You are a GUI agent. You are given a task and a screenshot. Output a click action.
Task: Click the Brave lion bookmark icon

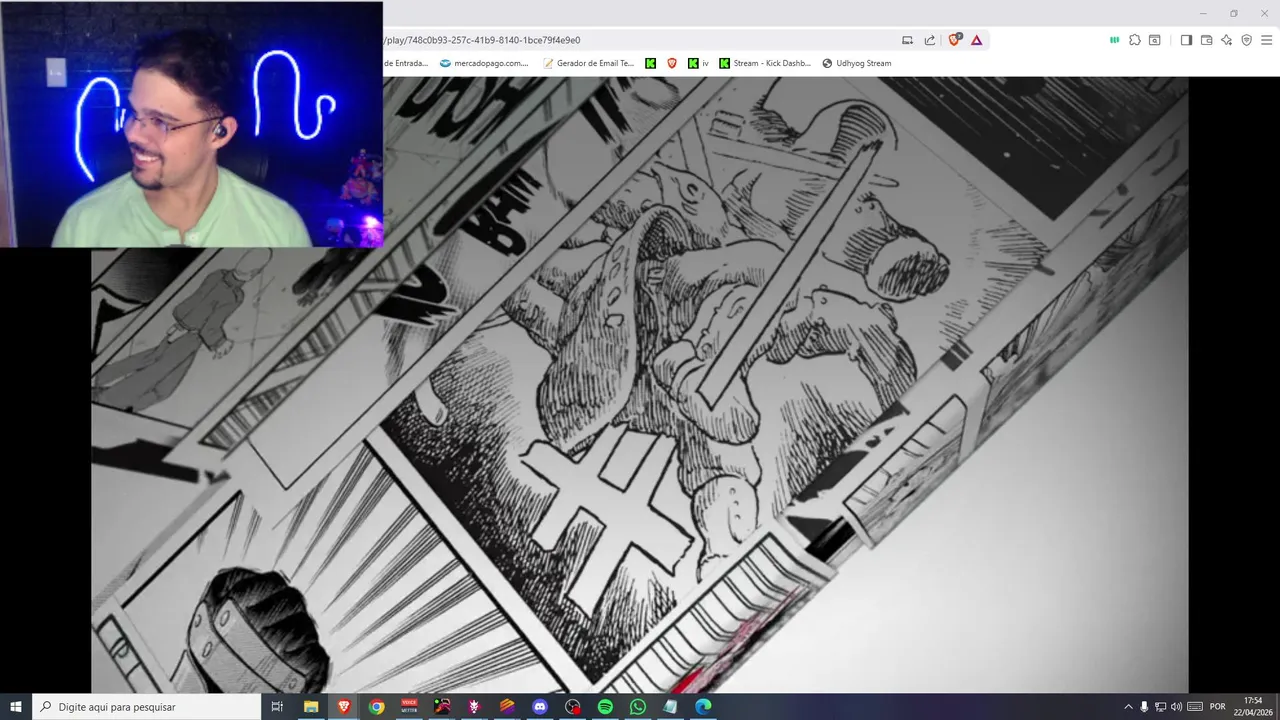click(672, 63)
